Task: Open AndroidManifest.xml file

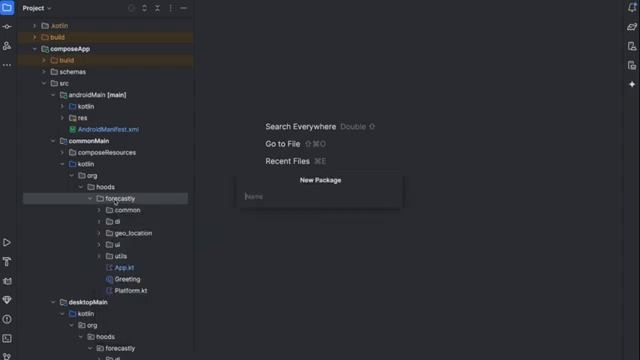Action: click(108, 129)
